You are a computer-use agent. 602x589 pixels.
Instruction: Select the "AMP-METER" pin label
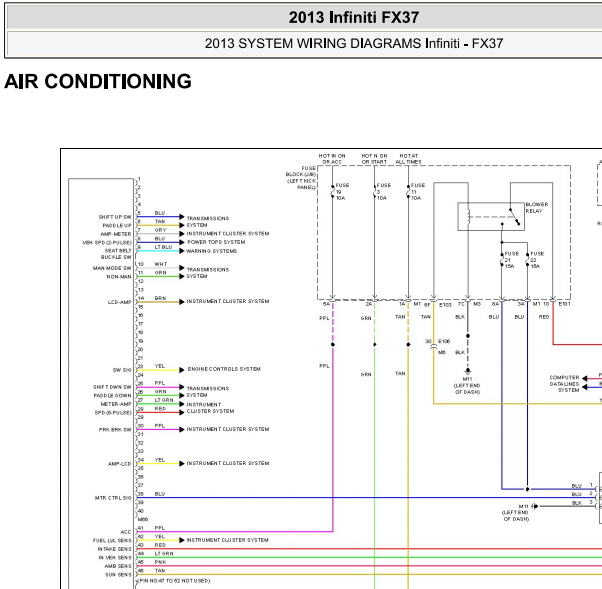(116, 234)
